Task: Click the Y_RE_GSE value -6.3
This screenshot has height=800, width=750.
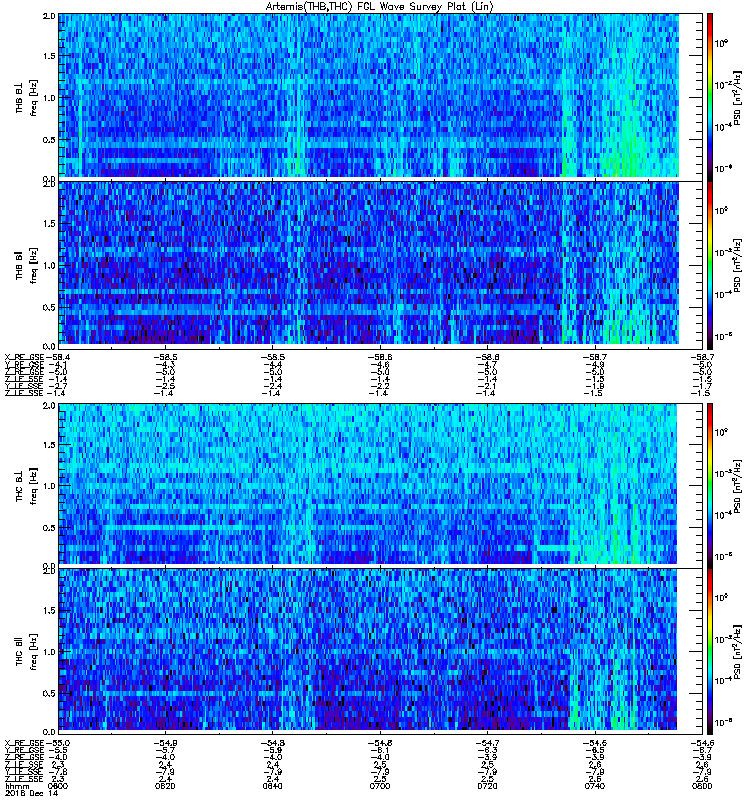Action: (x=487, y=750)
